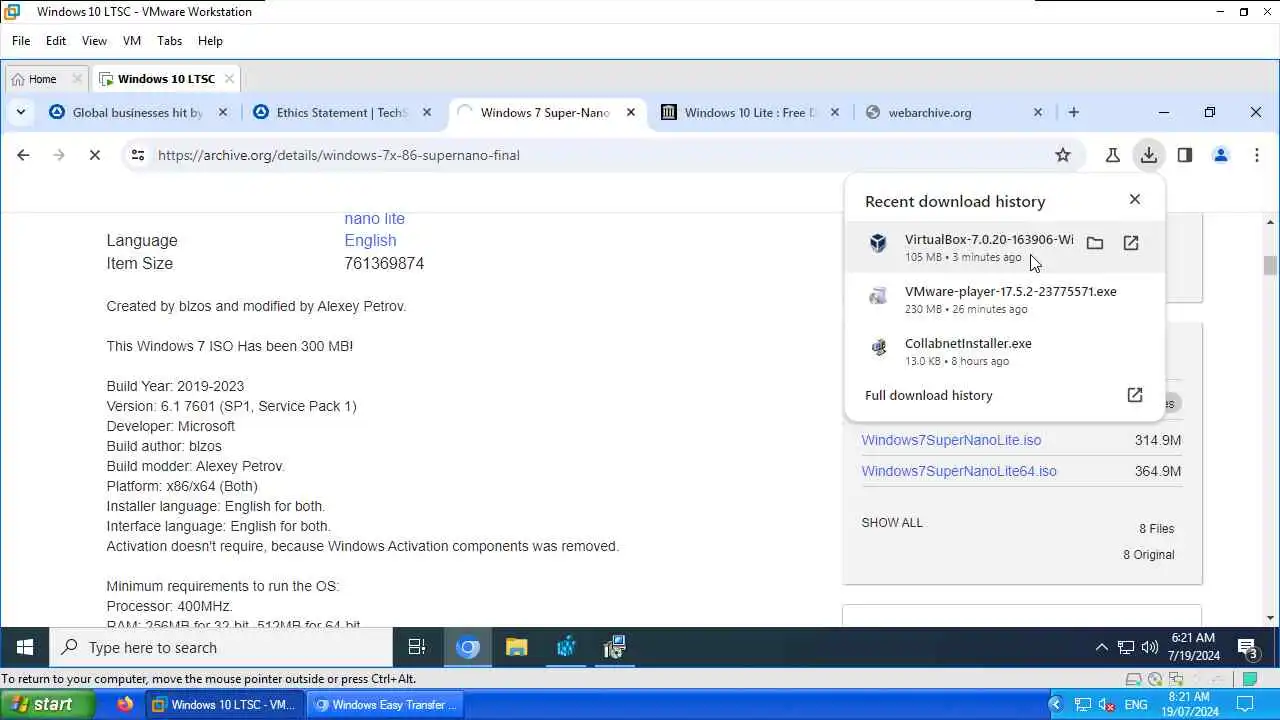Open File Explorer on Windows 10 taskbar
The image size is (1280, 720).
click(x=517, y=648)
